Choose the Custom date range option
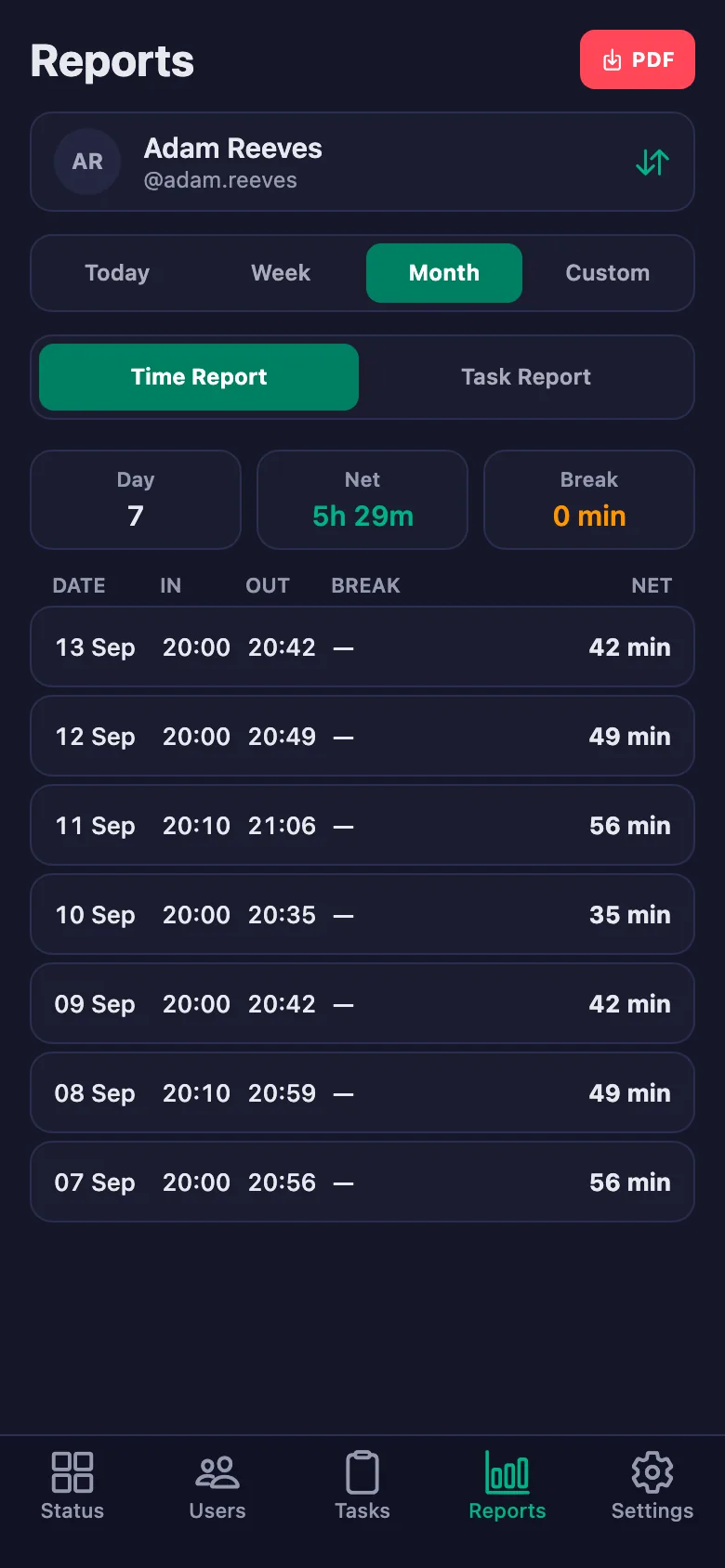 pyautogui.click(x=608, y=273)
